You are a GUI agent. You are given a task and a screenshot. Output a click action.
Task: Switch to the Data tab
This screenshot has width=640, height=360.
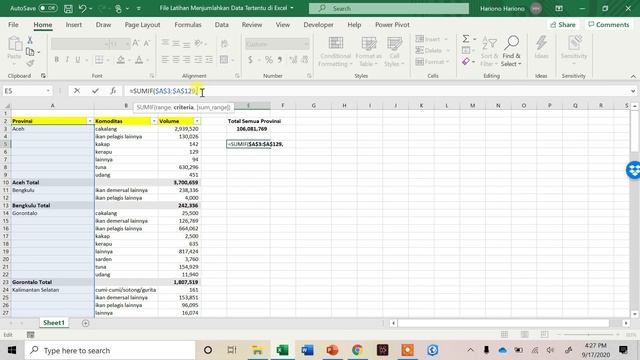click(x=222, y=24)
